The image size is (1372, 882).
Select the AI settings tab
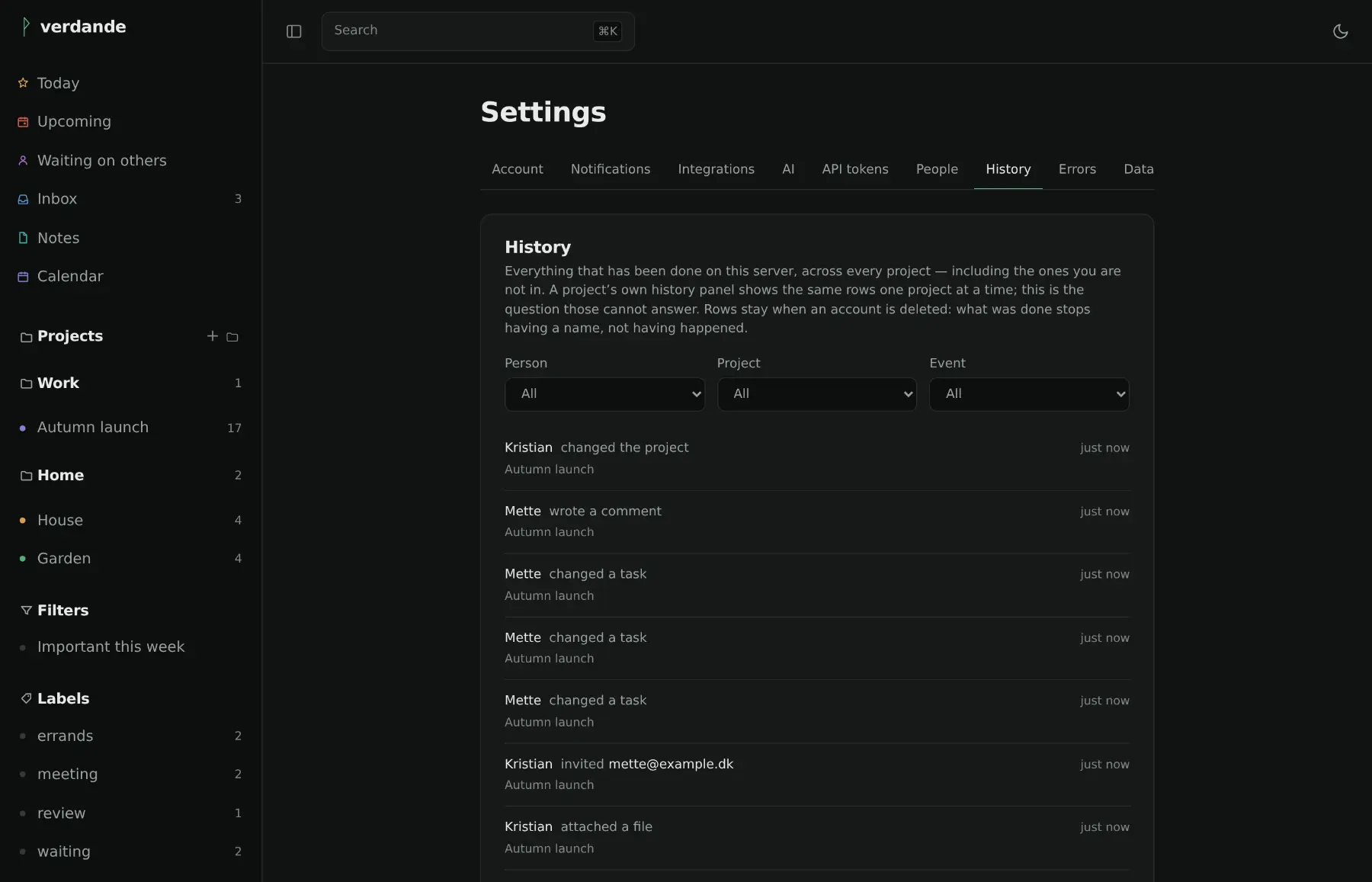pyautogui.click(x=788, y=169)
